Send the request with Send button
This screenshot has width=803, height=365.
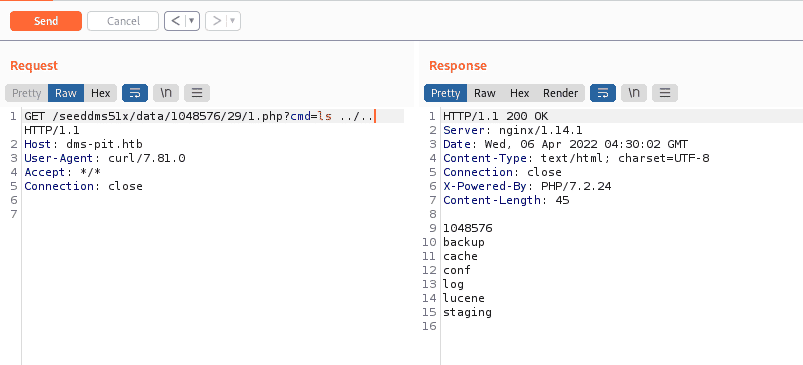(x=46, y=21)
